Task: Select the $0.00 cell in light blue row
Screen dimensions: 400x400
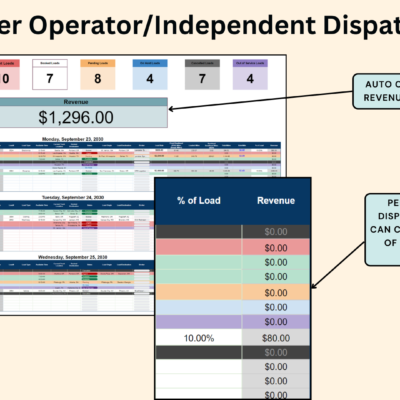Action: point(276,307)
